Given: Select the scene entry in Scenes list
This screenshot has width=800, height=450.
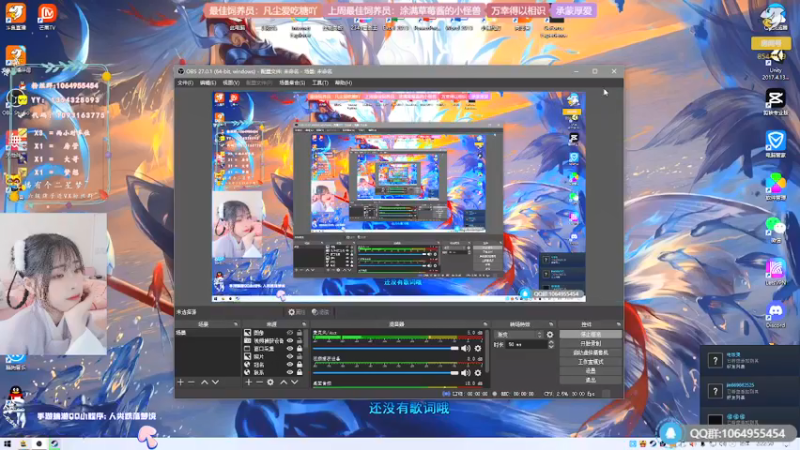Looking at the screenshot, I should click(x=208, y=333).
